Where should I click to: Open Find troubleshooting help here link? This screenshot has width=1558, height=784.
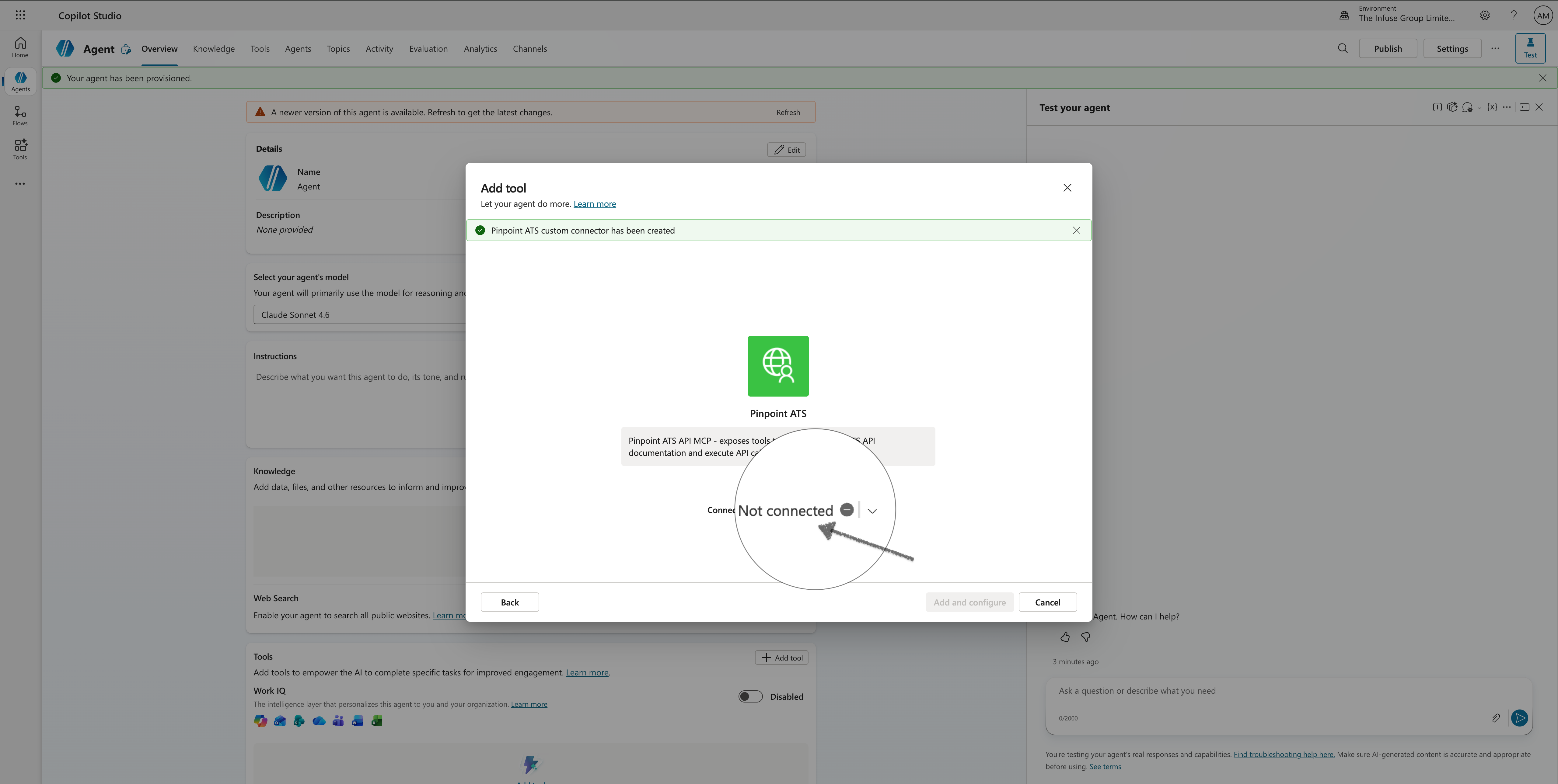pyautogui.click(x=1284, y=755)
